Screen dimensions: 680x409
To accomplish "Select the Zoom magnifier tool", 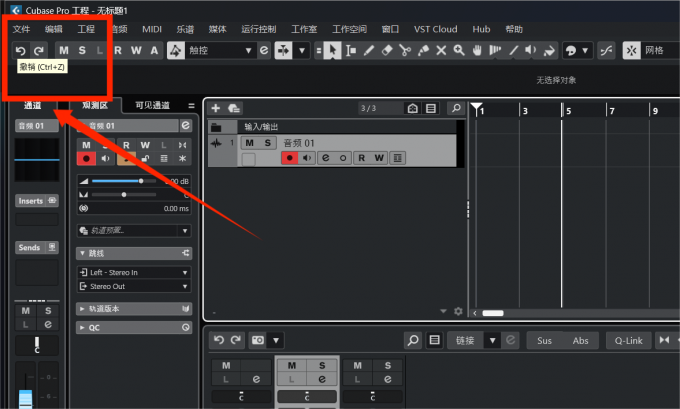I will pos(459,50).
